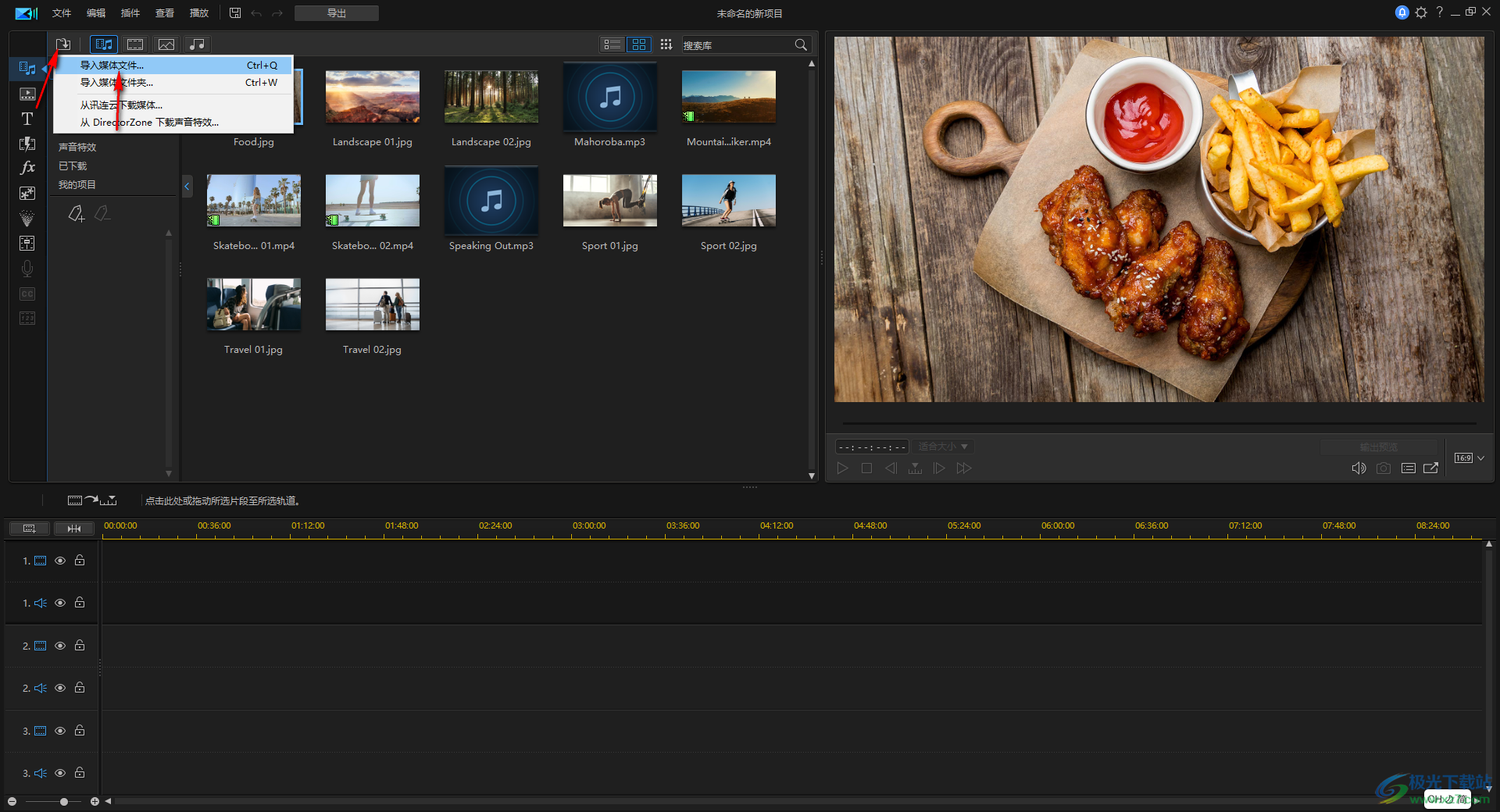
Task: Select 我的项目 in the library list
Action: point(77,185)
